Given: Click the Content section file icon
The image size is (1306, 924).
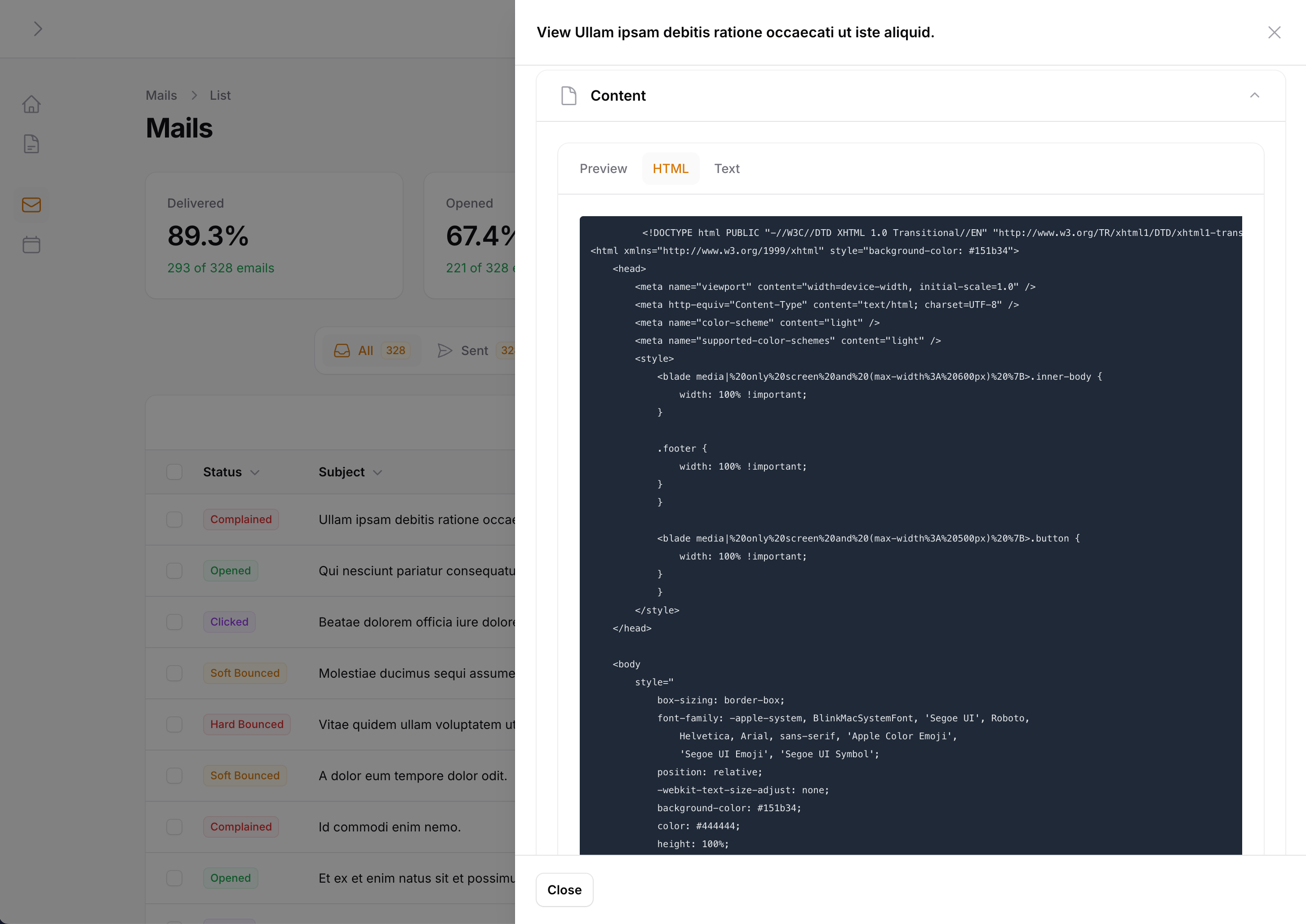Looking at the screenshot, I should click(569, 96).
